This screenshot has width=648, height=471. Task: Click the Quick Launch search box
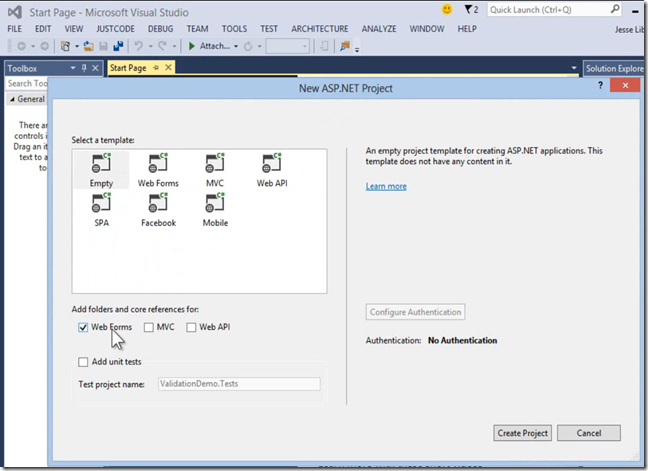pos(554,10)
